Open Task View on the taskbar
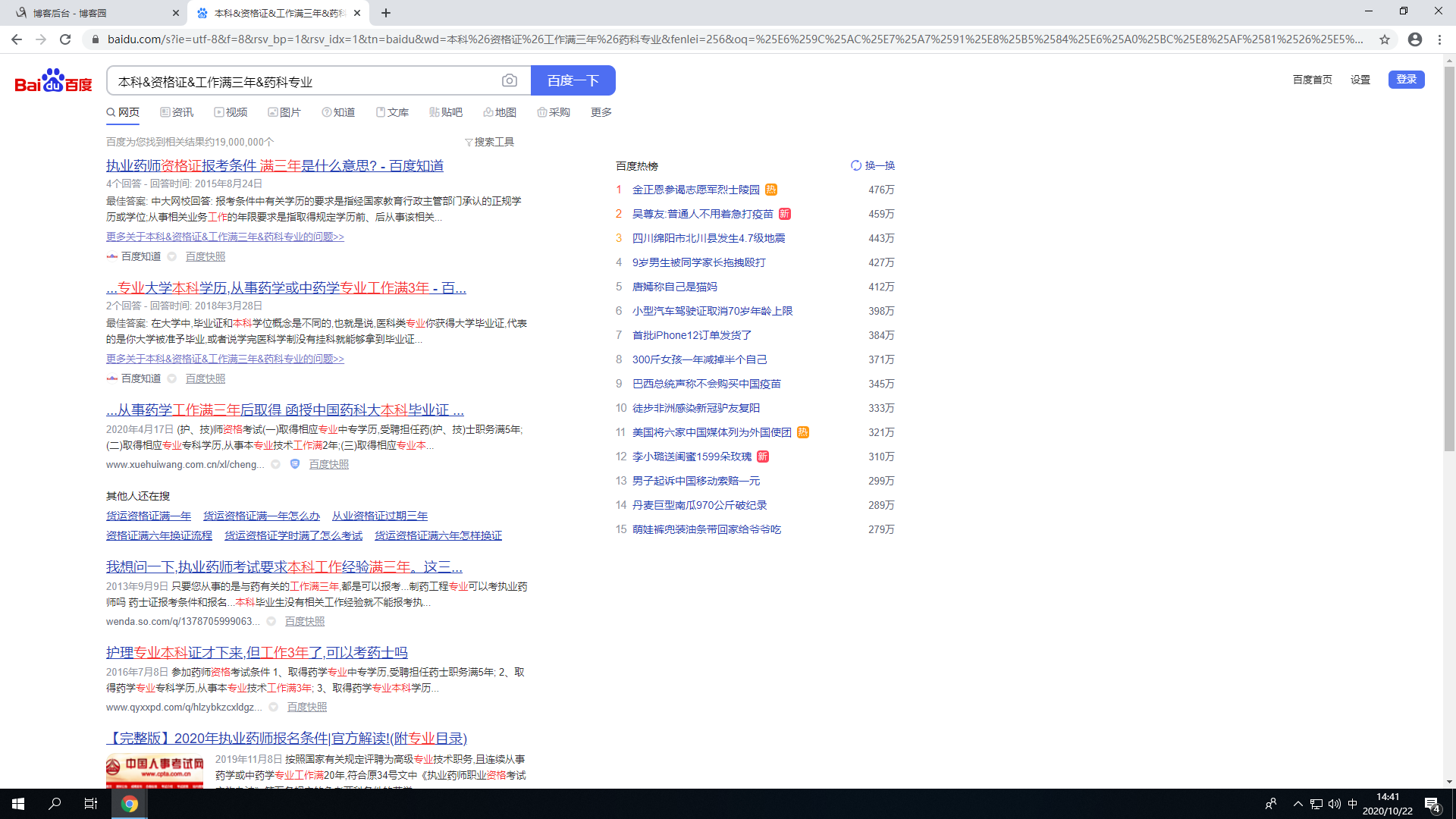The image size is (1456, 819). tap(91, 804)
